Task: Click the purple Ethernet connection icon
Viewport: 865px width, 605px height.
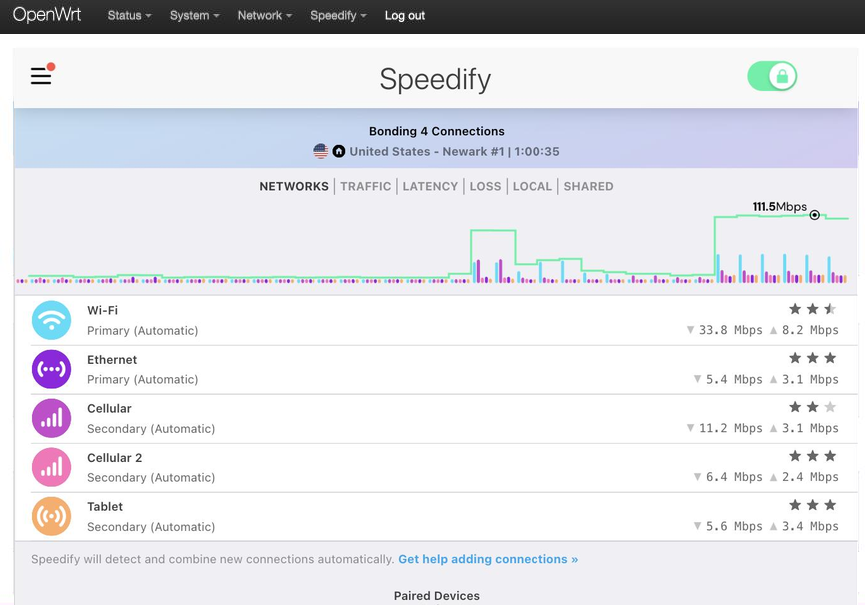Action: point(51,369)
